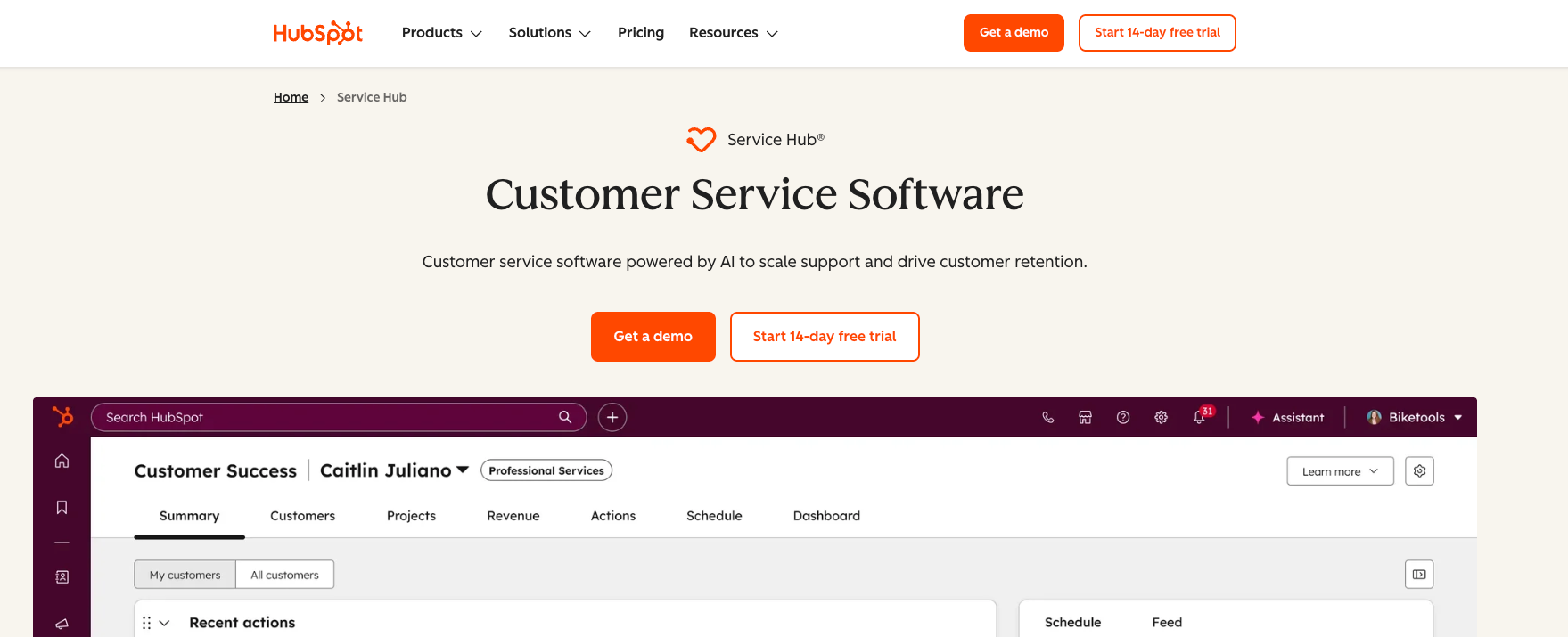The image size is (1568, 637).
Task: Click the Customer Success heading
Action: click(216, 470)
